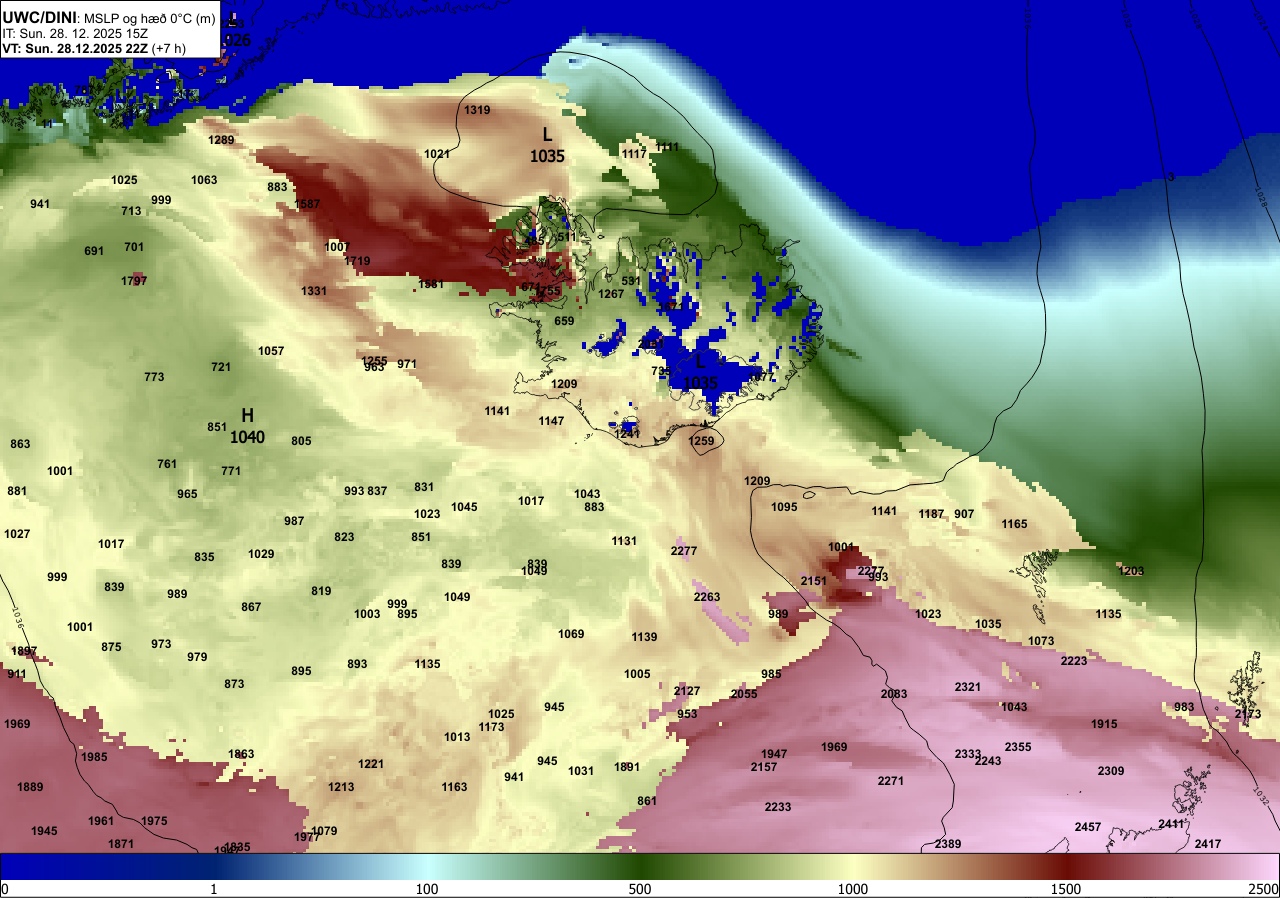
Task: Click the height value 691
Action: (94, 251)
